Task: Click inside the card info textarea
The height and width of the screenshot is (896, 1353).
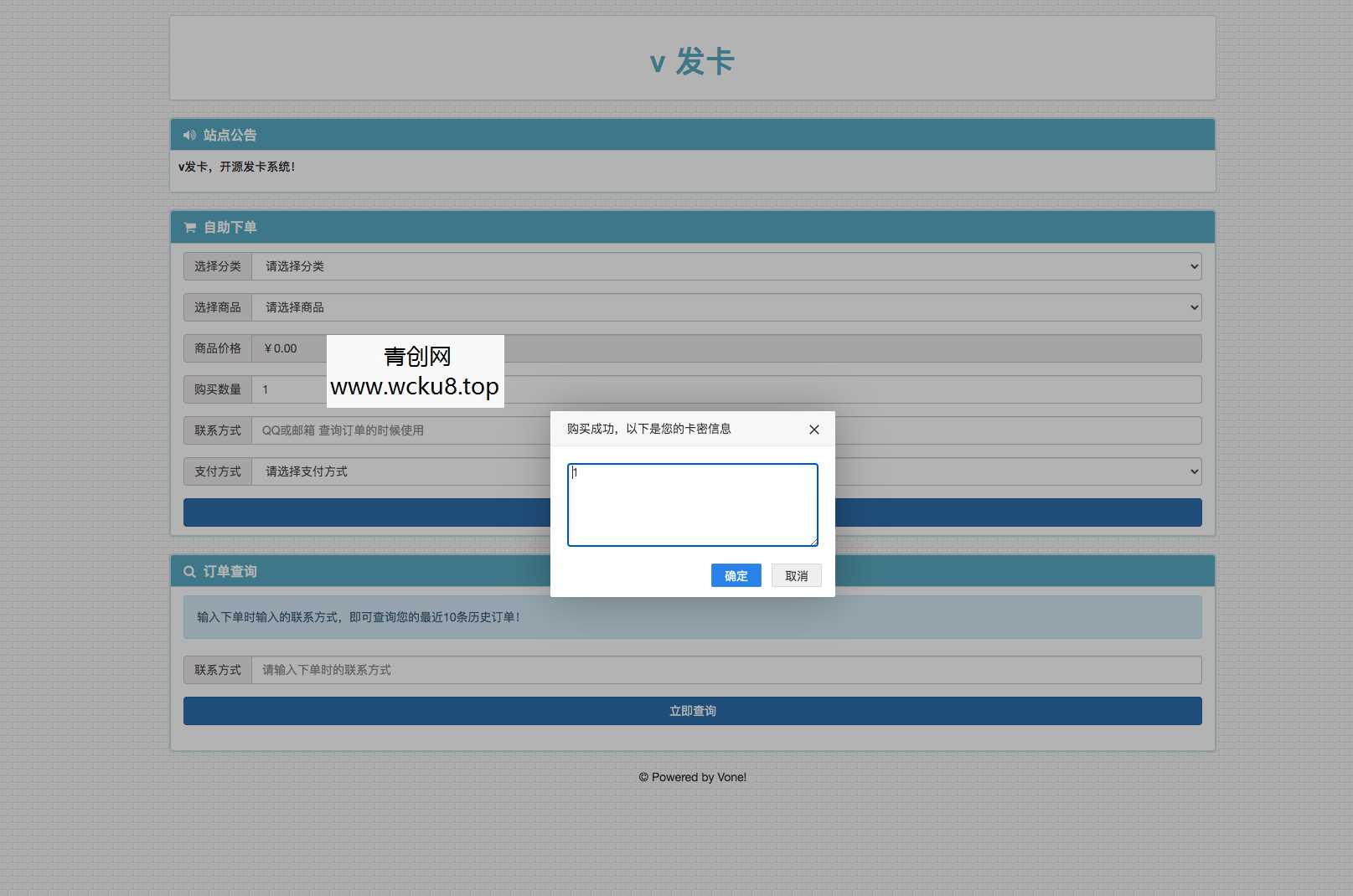Action: [692, 504]
